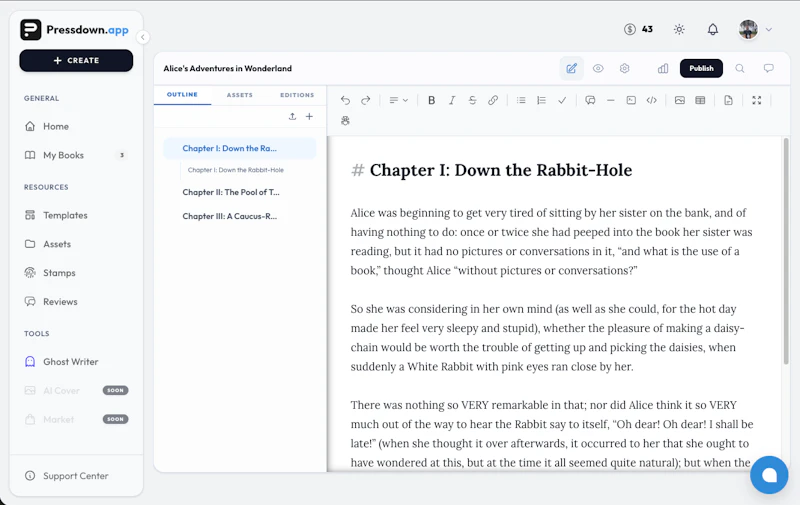Open the user profile avatar menu
Viewport: 800px width, 505px height.
[x=755, y=29]
